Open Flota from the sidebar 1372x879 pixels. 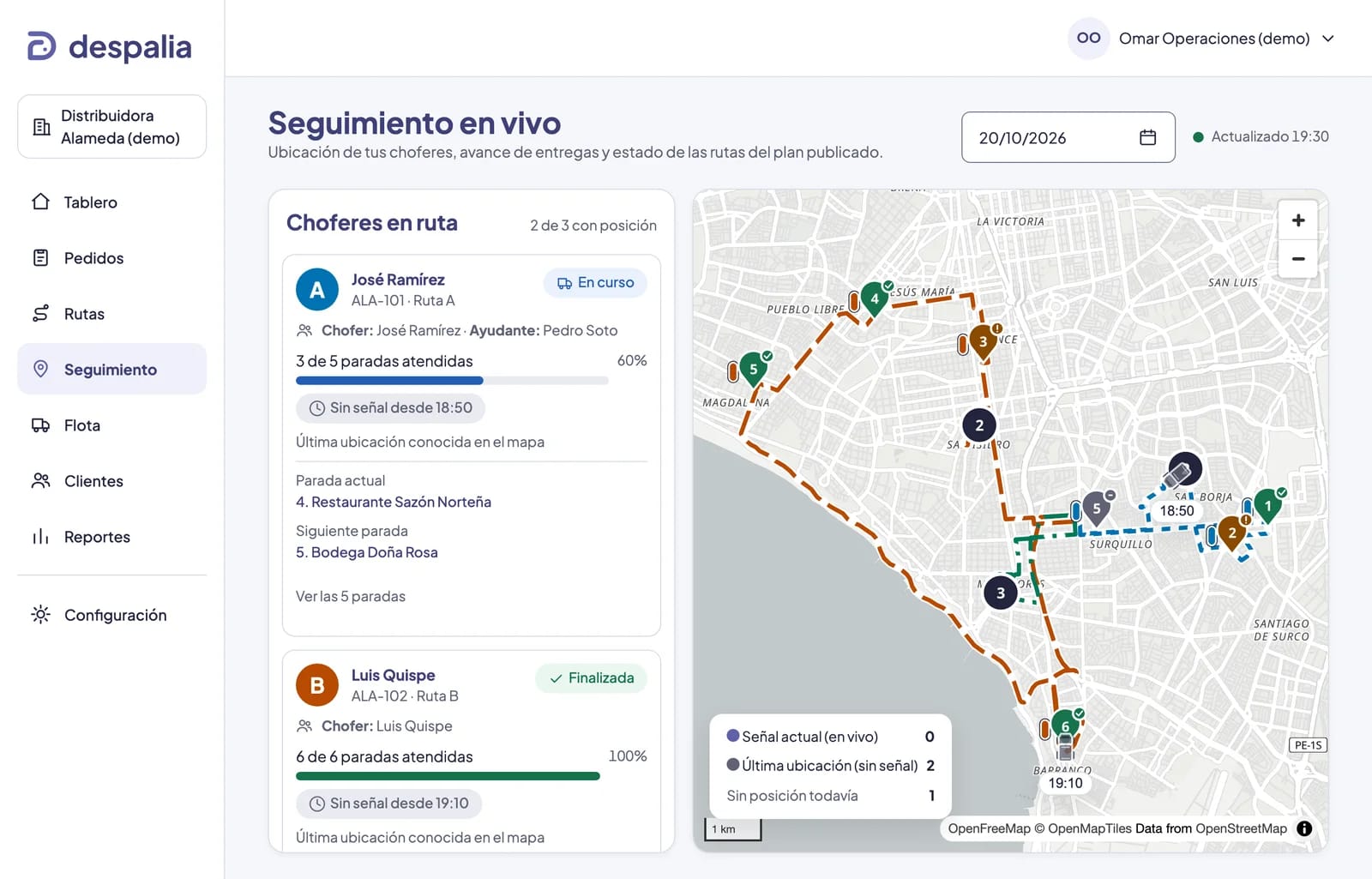111,425
